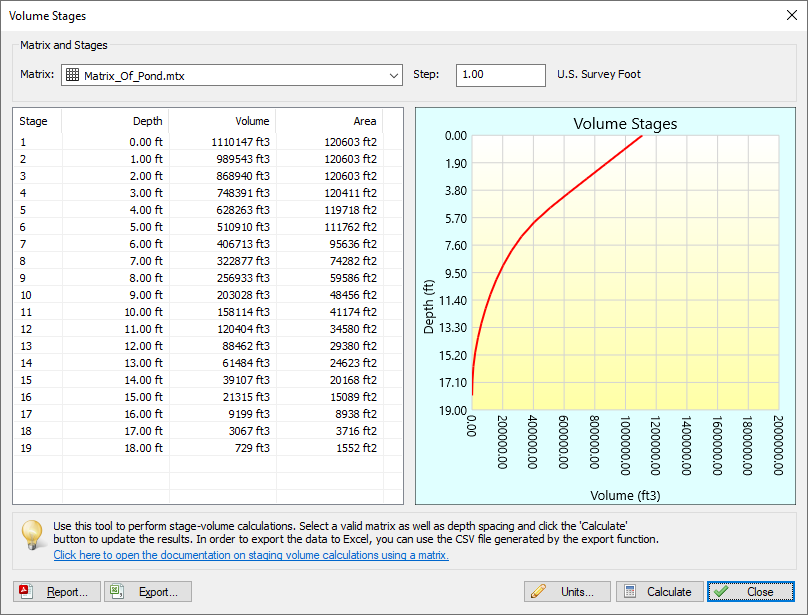This screenshot has width=808, height=615.
Task: Click the Volume (ft3) axis label
Action: coord(625,495)
